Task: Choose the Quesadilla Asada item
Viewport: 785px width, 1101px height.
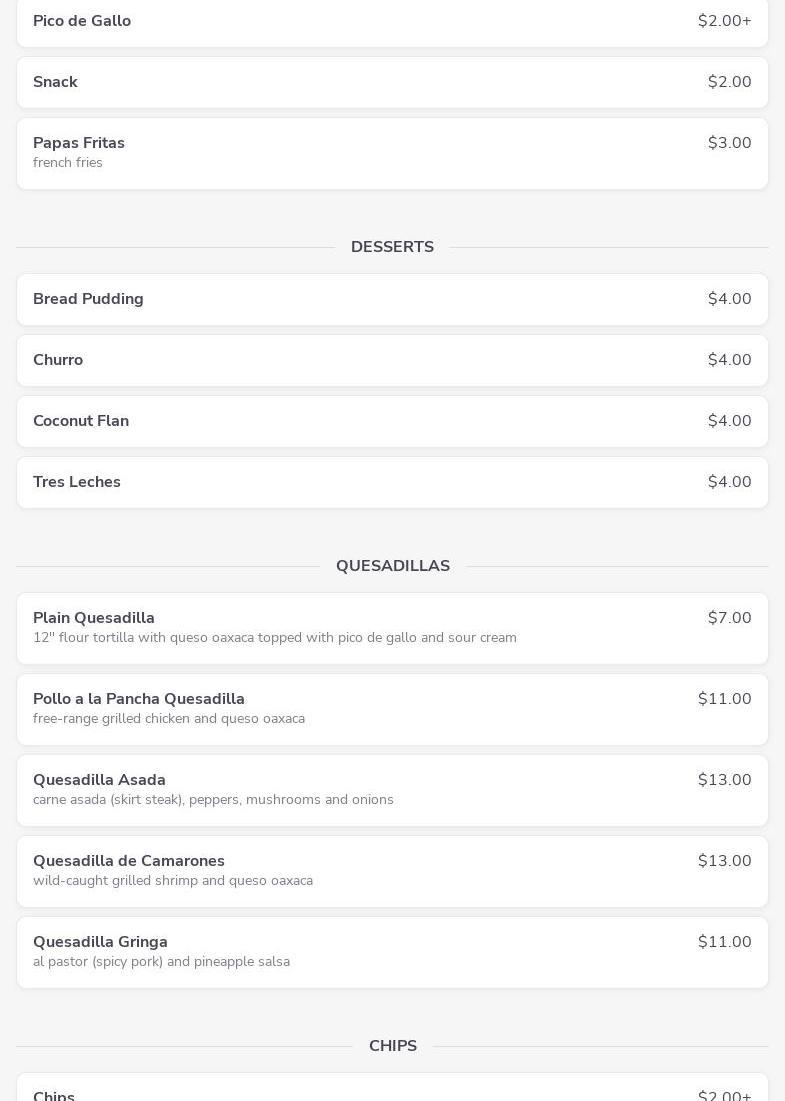Action: click(x=392, y=790)
